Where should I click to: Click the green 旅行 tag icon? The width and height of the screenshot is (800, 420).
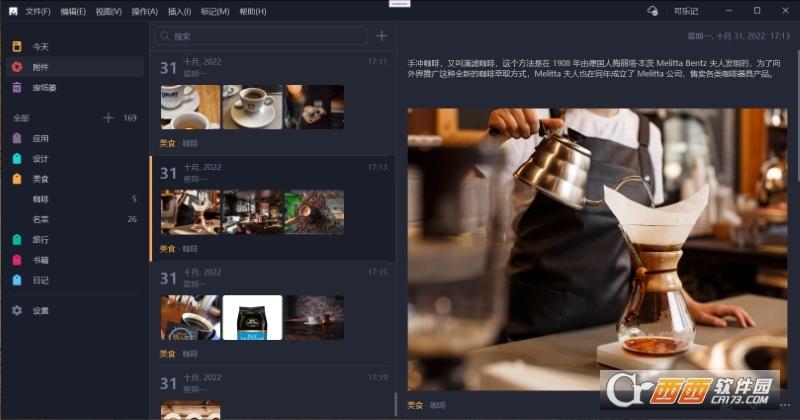tap(17, 239)
